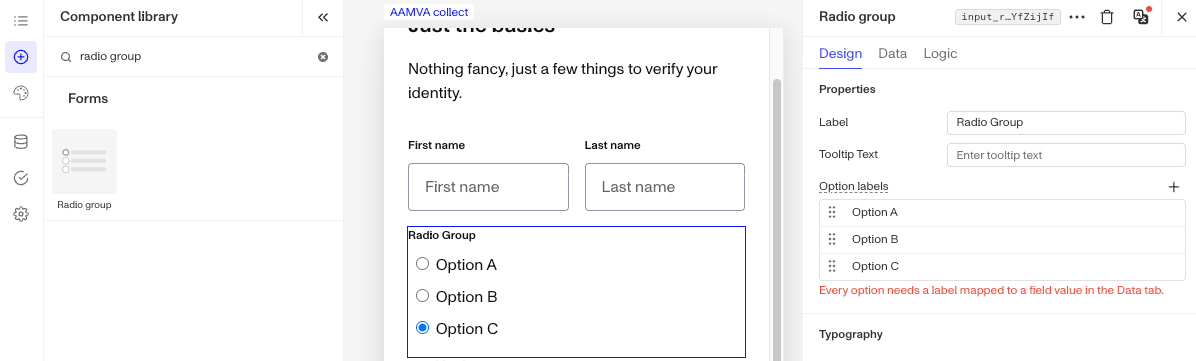Grab the drag handle for Option A
Viewport: 1196px width, 361px height.
(x=832, y=213)
